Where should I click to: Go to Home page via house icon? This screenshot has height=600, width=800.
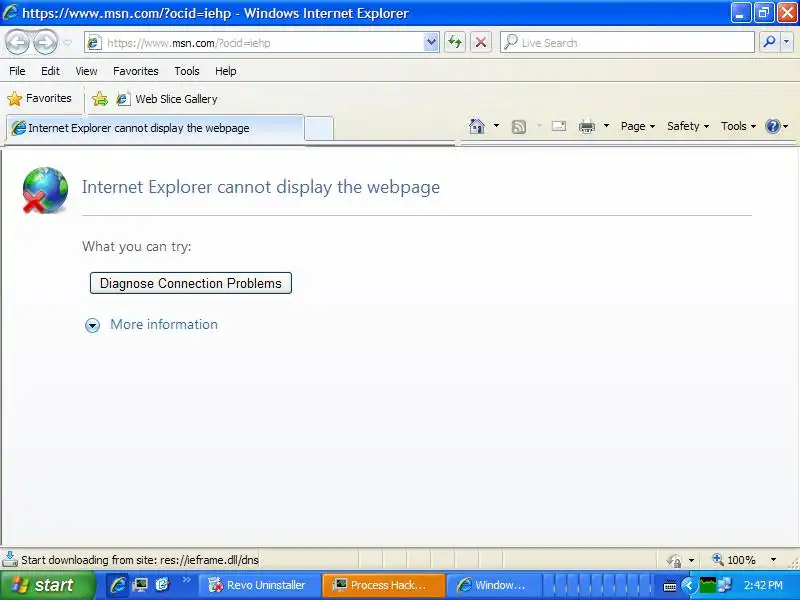pos(477,126)
